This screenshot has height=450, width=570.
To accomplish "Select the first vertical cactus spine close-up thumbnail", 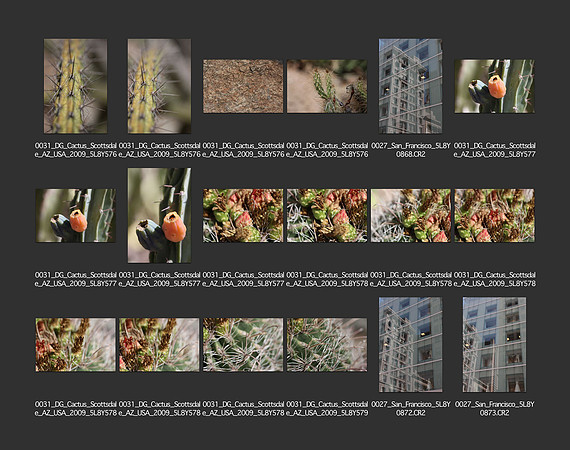I will (76, 86).
